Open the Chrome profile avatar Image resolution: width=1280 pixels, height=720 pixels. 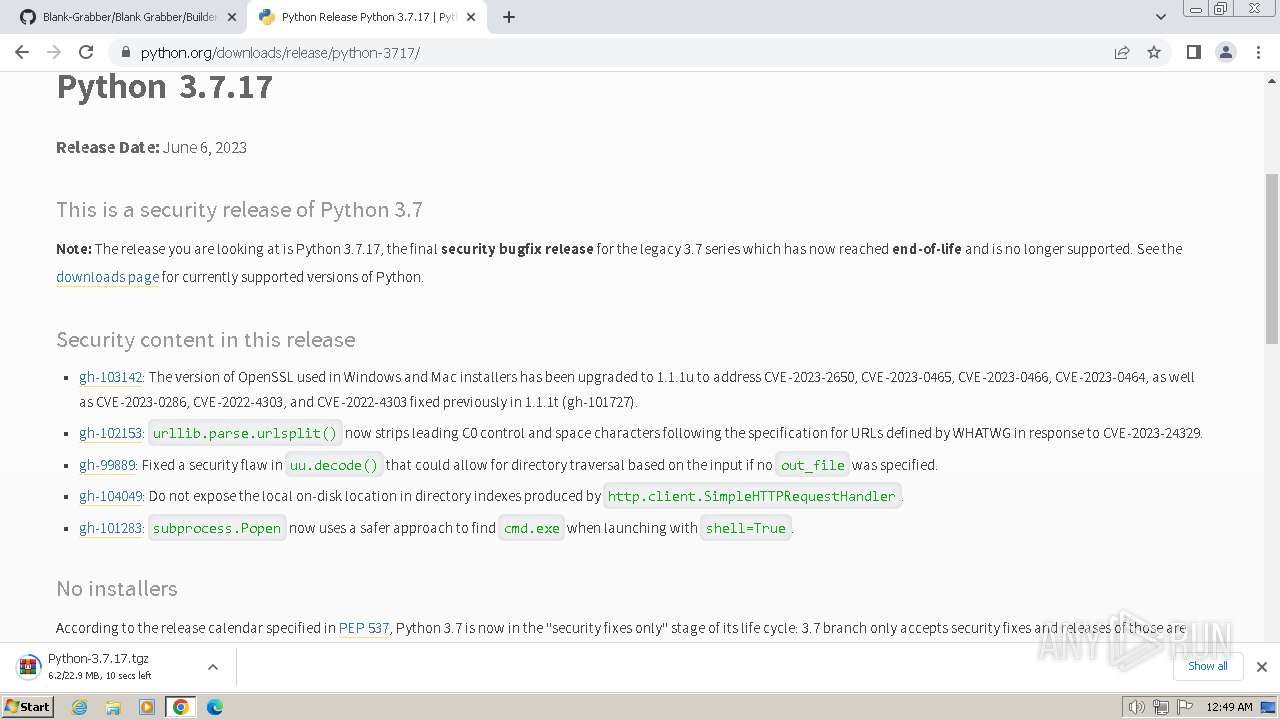click(1225, 52)
